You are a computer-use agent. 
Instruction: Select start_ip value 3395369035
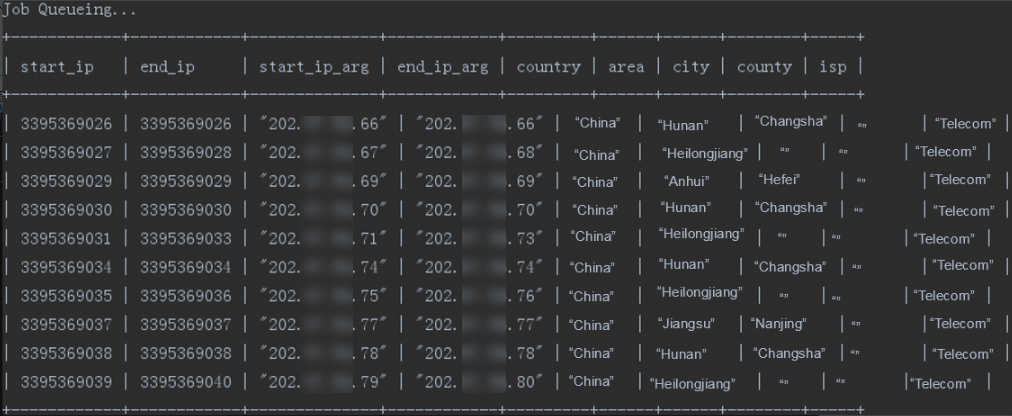66,296
